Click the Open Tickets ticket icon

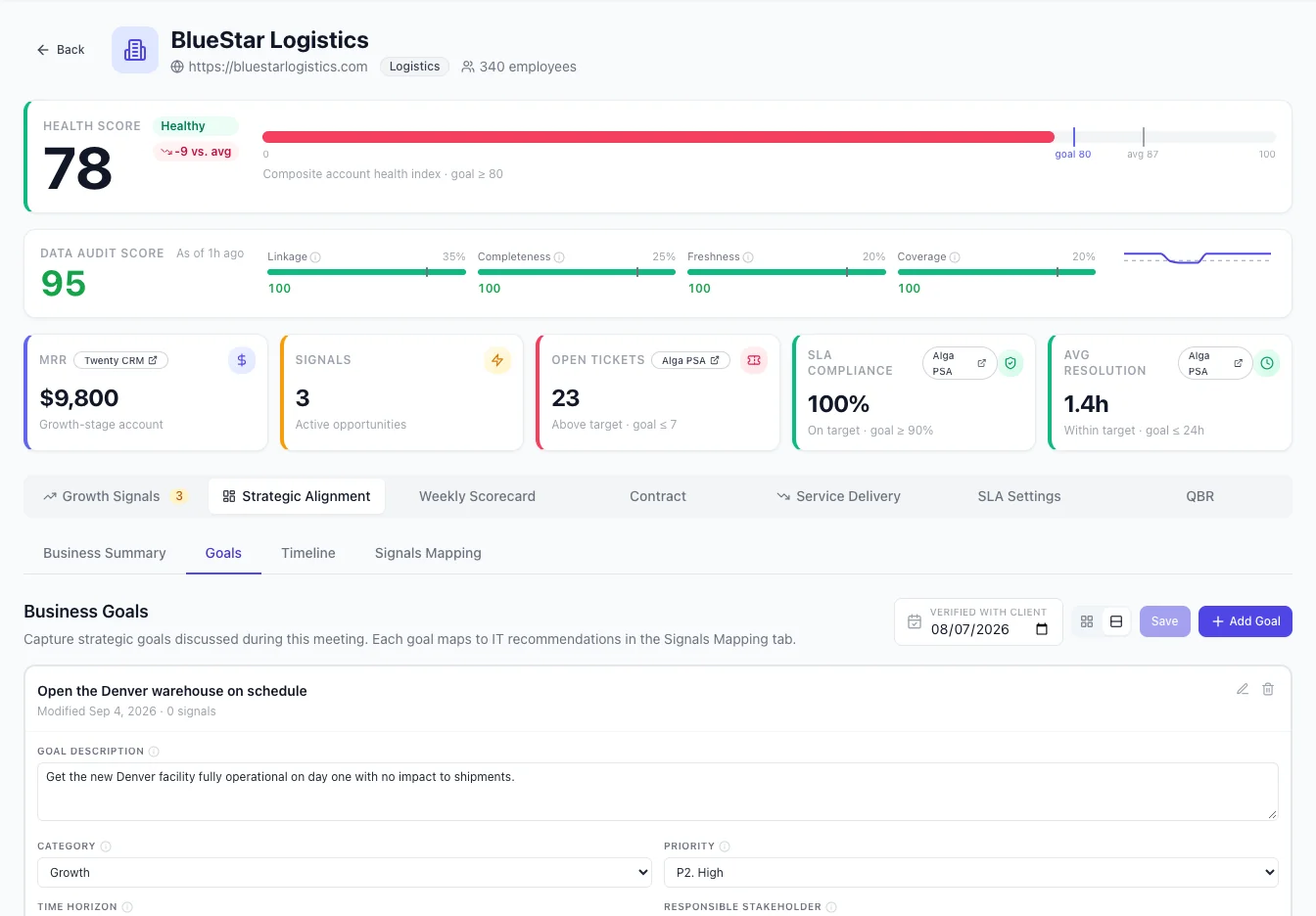pos(754,360)
